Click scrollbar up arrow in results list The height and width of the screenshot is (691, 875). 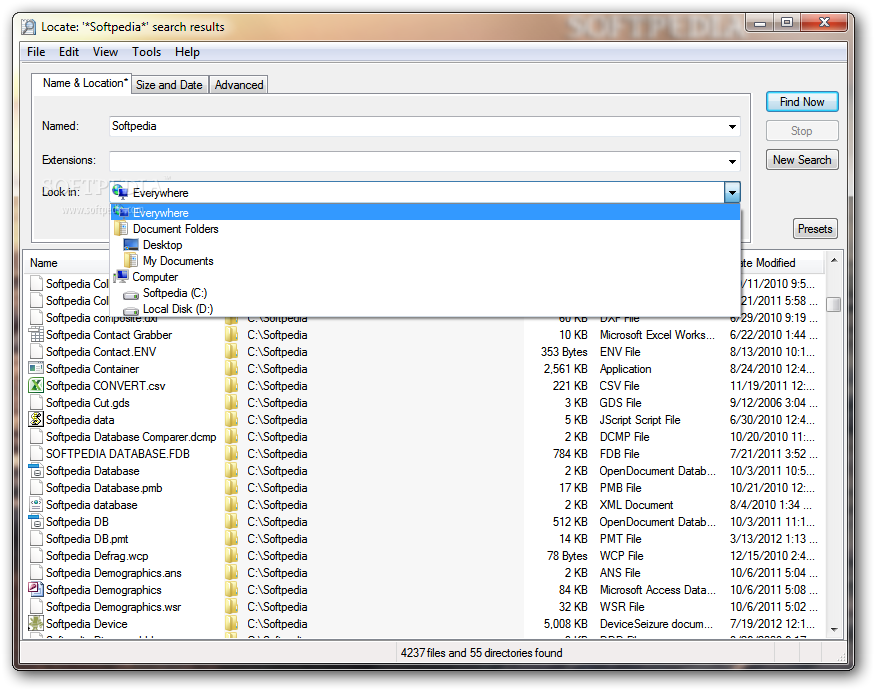834,261
